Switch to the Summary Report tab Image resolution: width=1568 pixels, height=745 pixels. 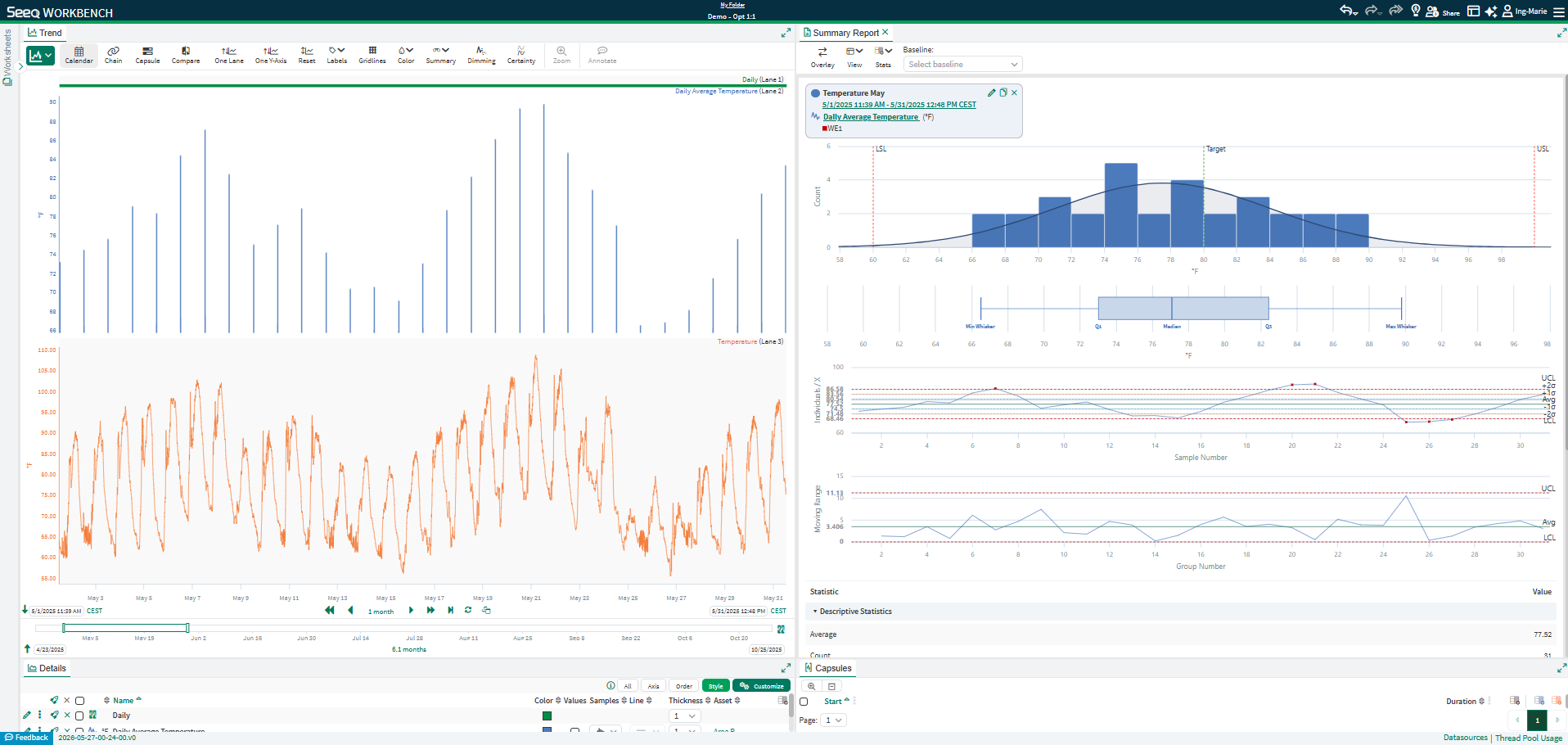(846, 33)
